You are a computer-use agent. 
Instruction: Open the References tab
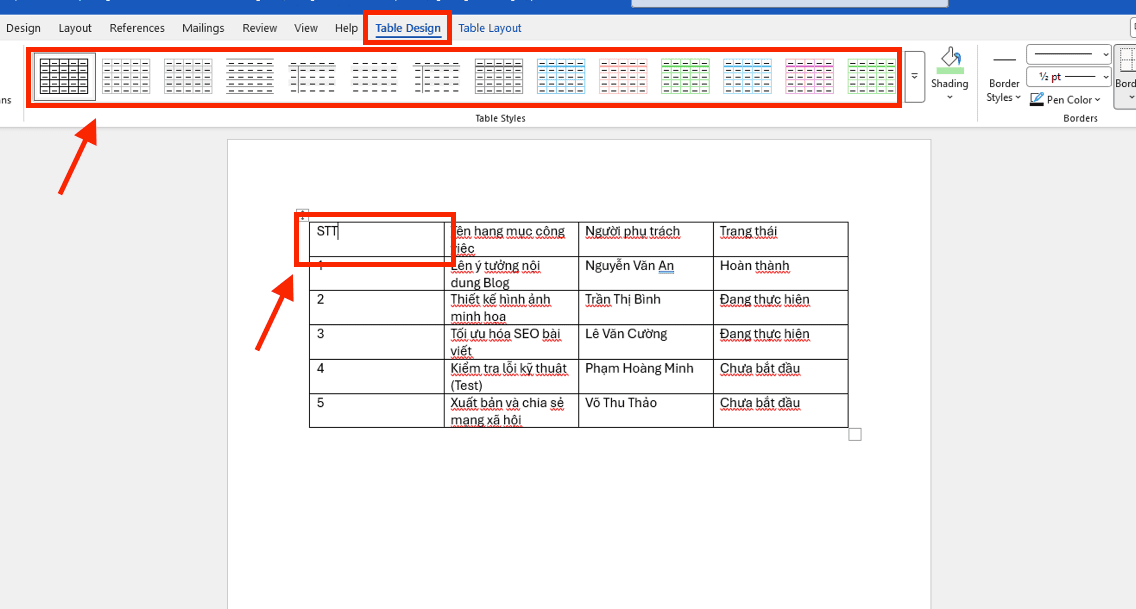(137, 28)
